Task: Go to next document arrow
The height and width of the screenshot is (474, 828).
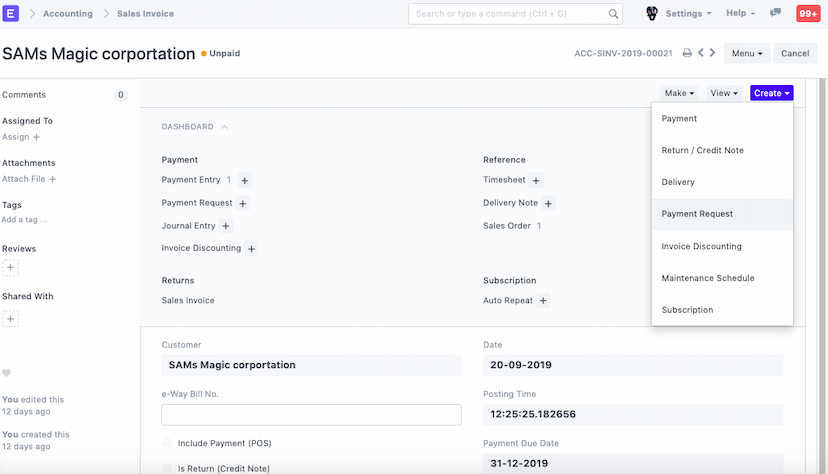Action: pos(712,53)
